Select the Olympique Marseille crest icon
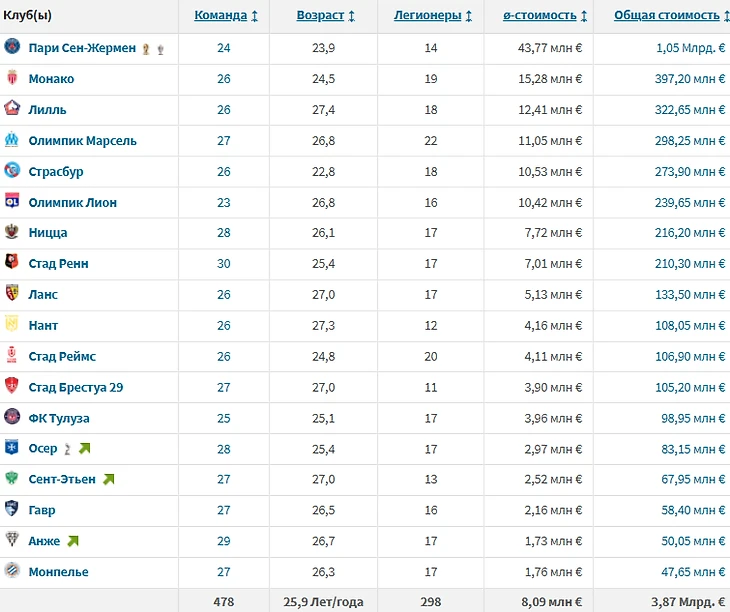This screenshot has width=730, height=612. (x=12, y=139)
